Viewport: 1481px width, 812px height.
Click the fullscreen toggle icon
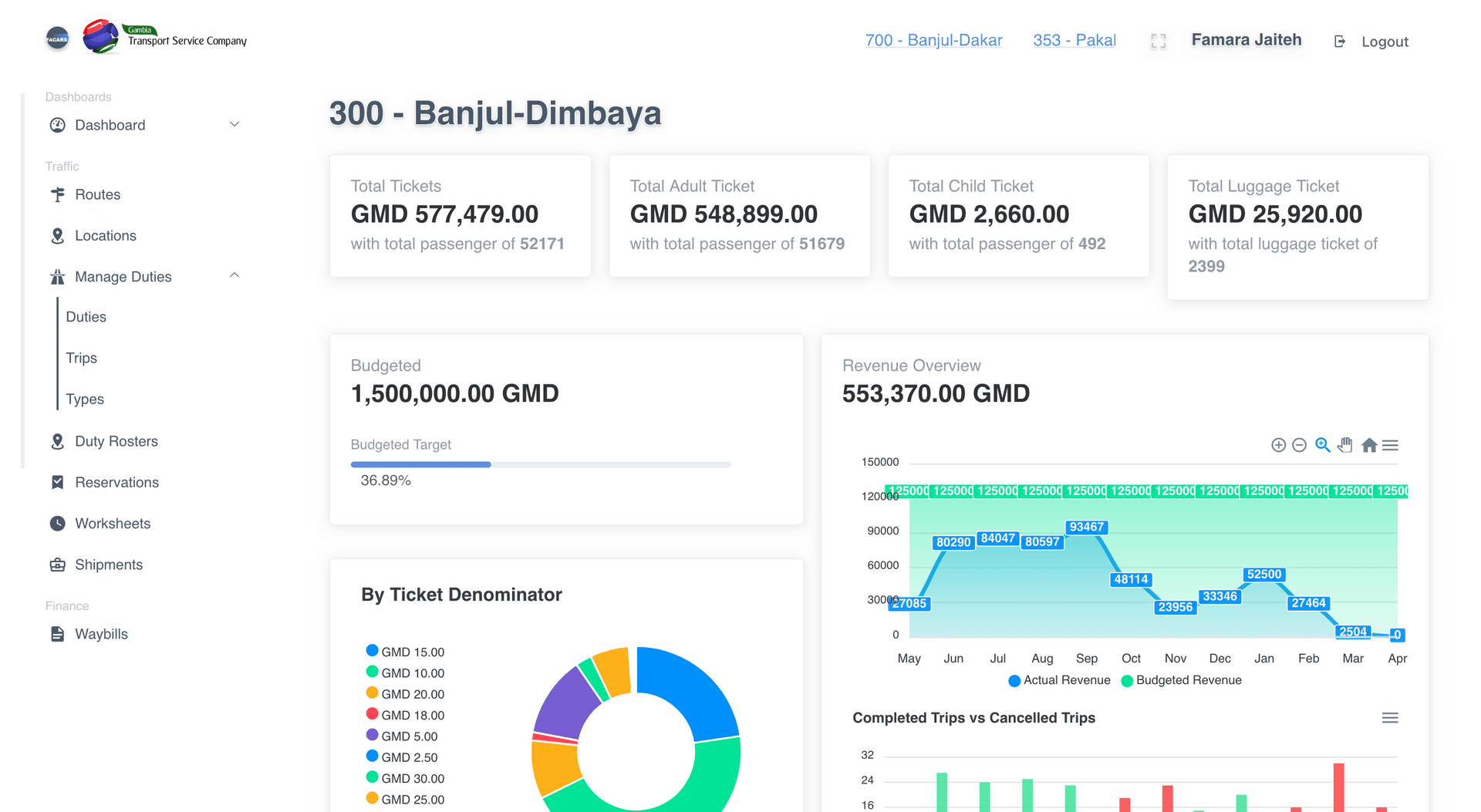[x=1158, y=42]
